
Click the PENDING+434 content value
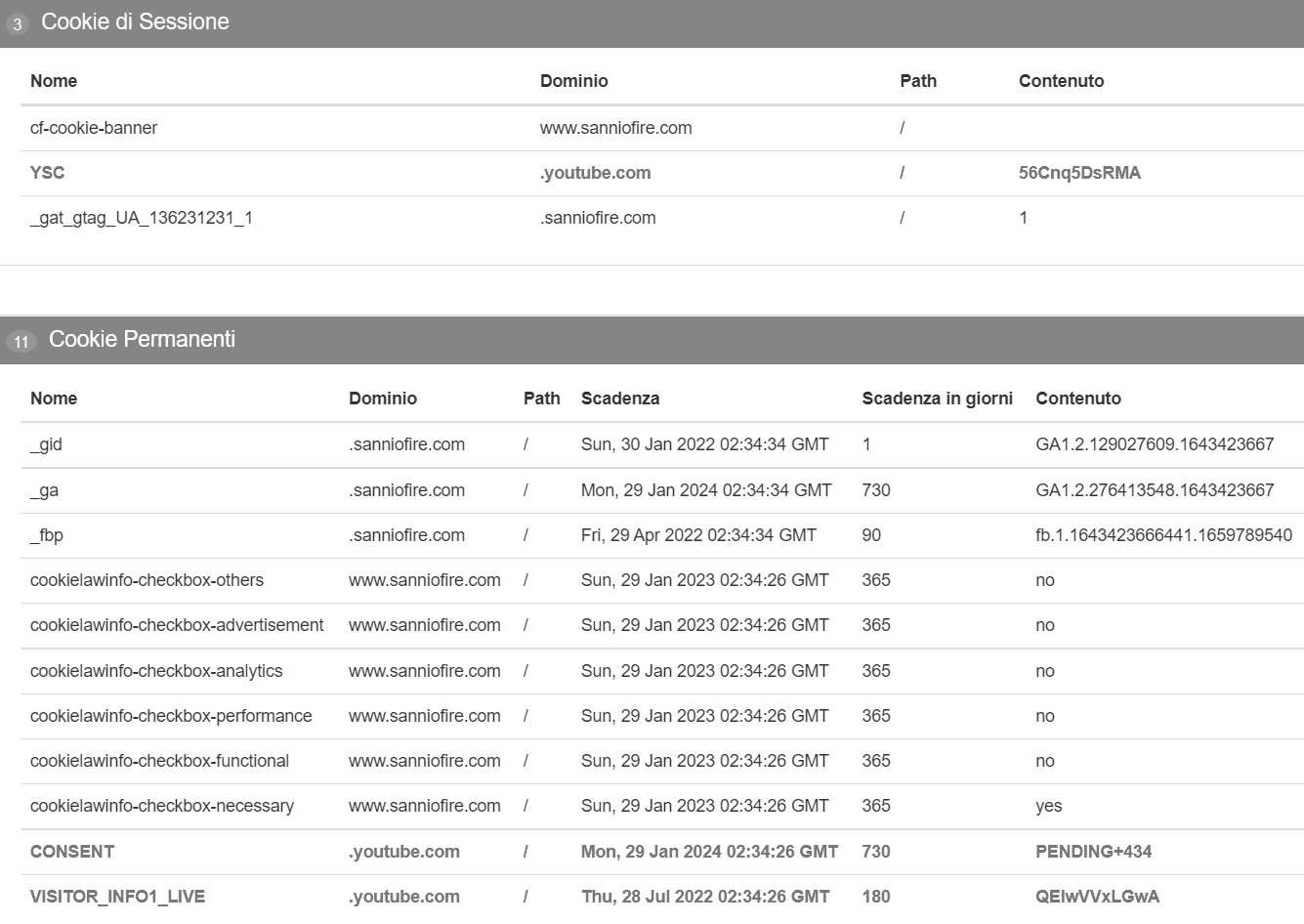pos(1093,852)
